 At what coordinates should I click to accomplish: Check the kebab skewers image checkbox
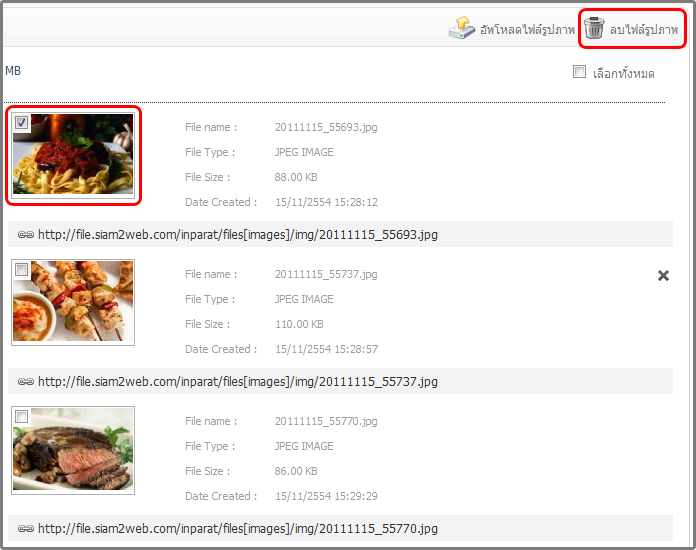pos(21,269)
